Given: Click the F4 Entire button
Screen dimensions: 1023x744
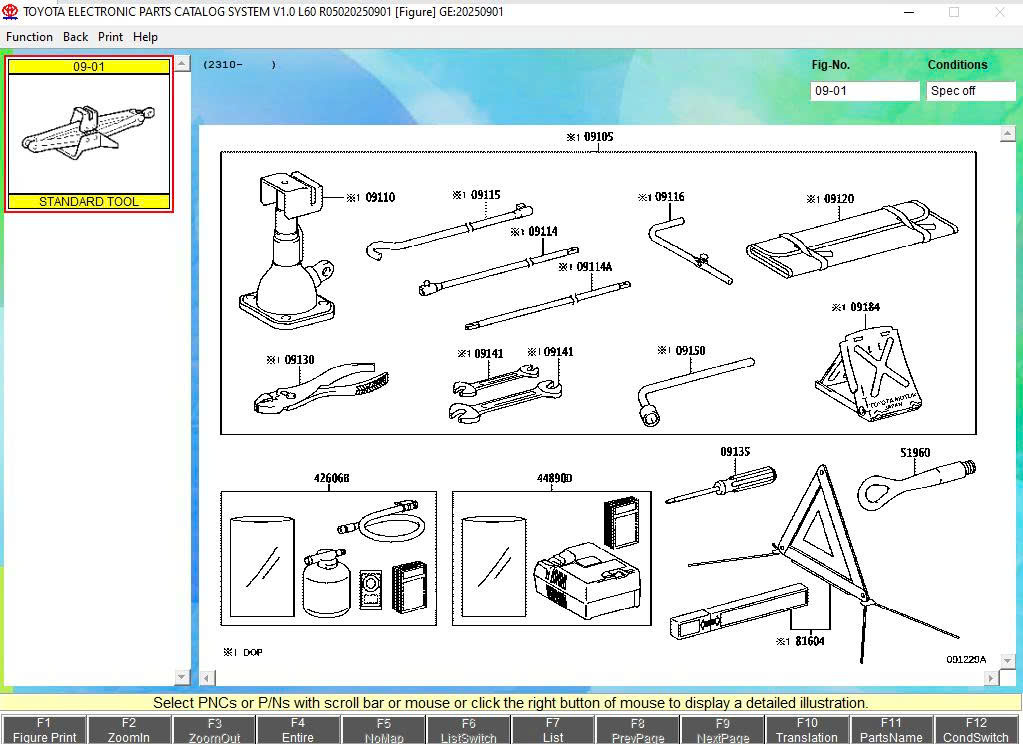Looking at the screenshot, I should pos(298,729).
